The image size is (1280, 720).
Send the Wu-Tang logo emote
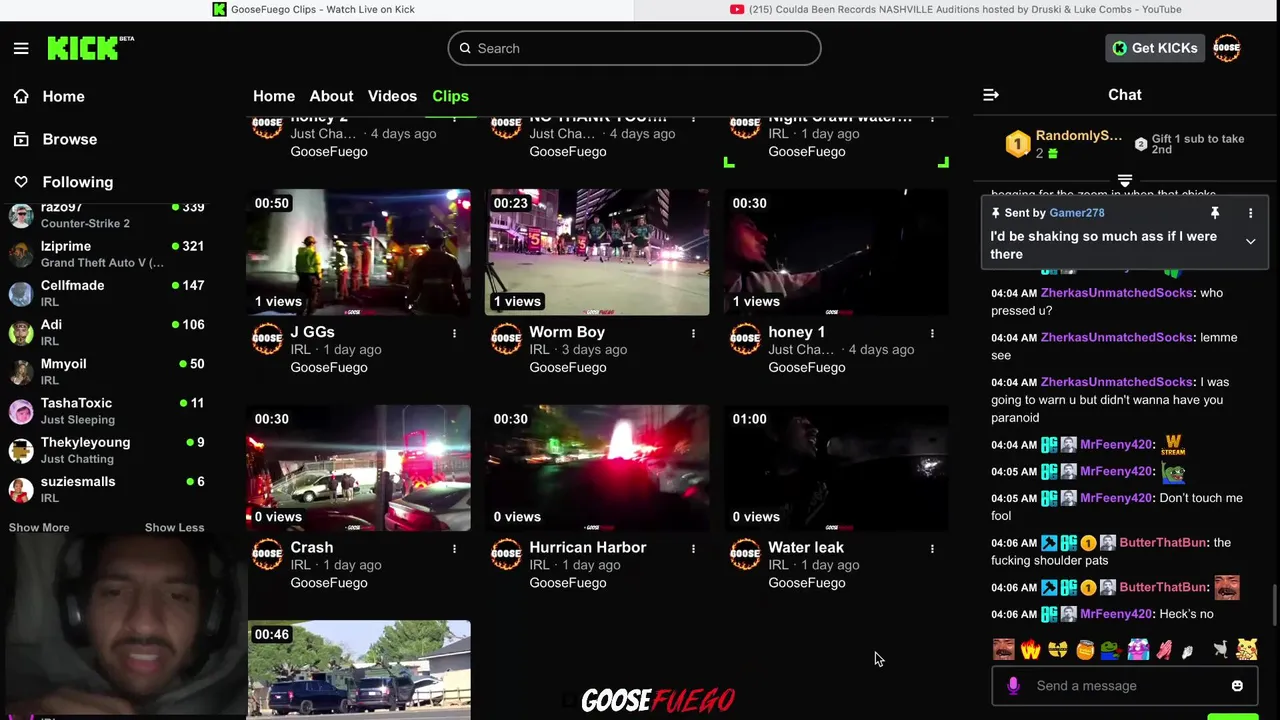[x=1058, y=650]
